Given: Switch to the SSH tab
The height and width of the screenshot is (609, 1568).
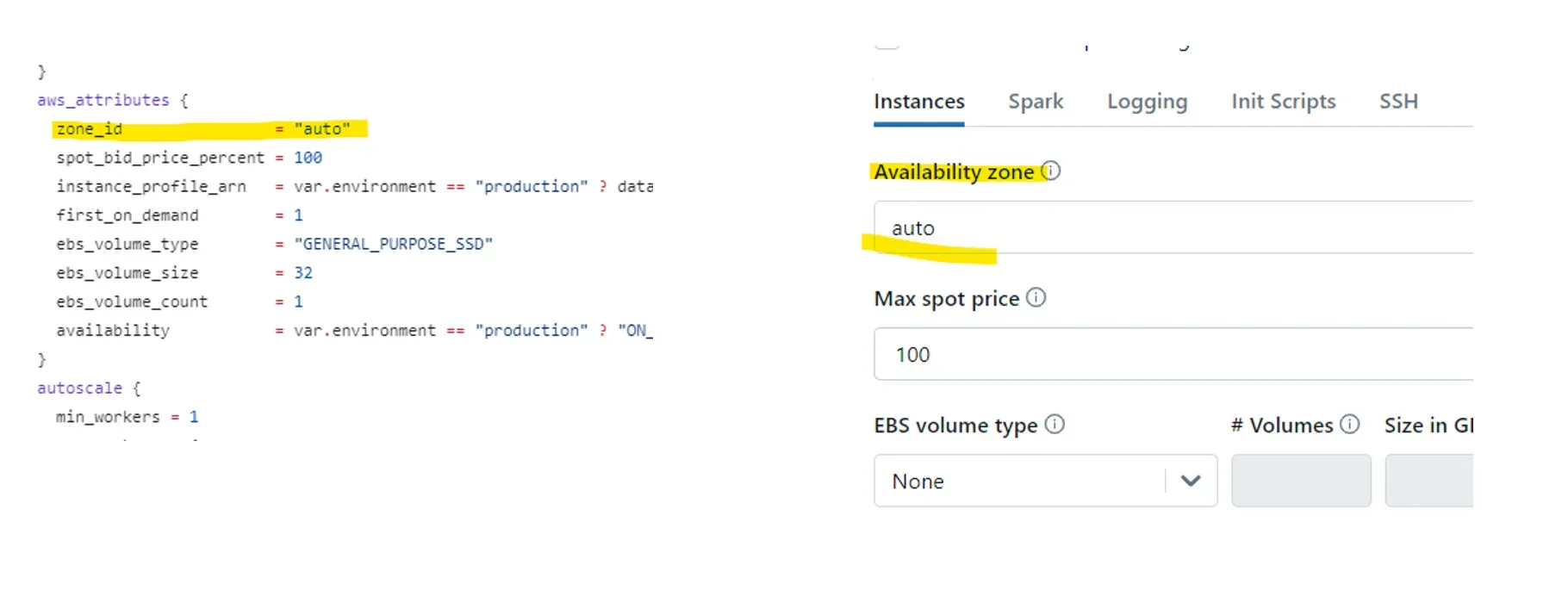Looking at the screenshot, I should tap(1398, 102).
